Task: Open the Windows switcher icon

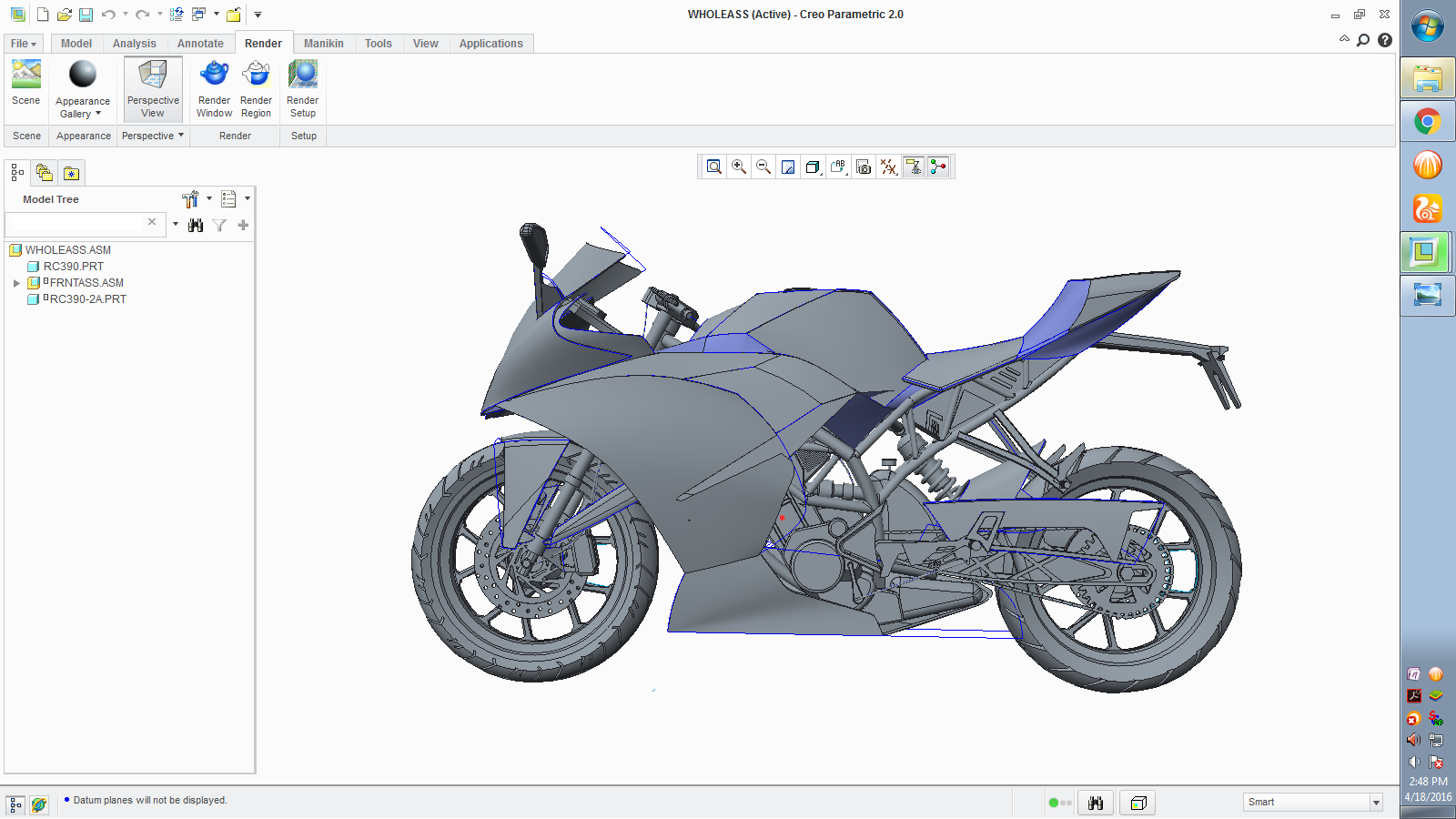Action: (x=198, y=15)
